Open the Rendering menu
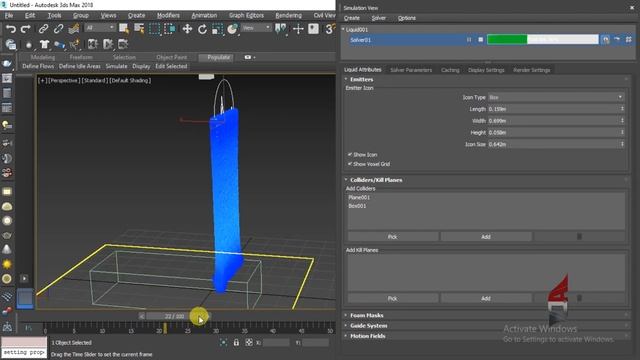640x360 pixels. pyautogui.click(x=289, y=15)
